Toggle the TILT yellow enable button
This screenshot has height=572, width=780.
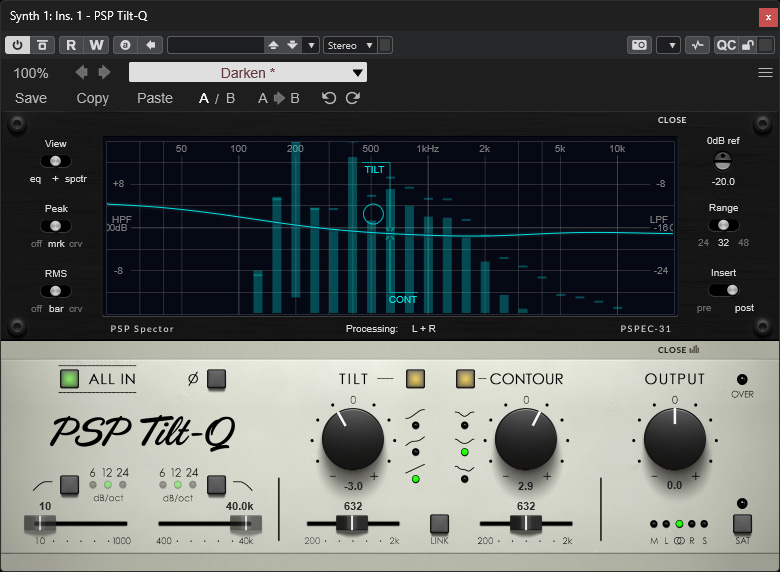pos(415,379)
